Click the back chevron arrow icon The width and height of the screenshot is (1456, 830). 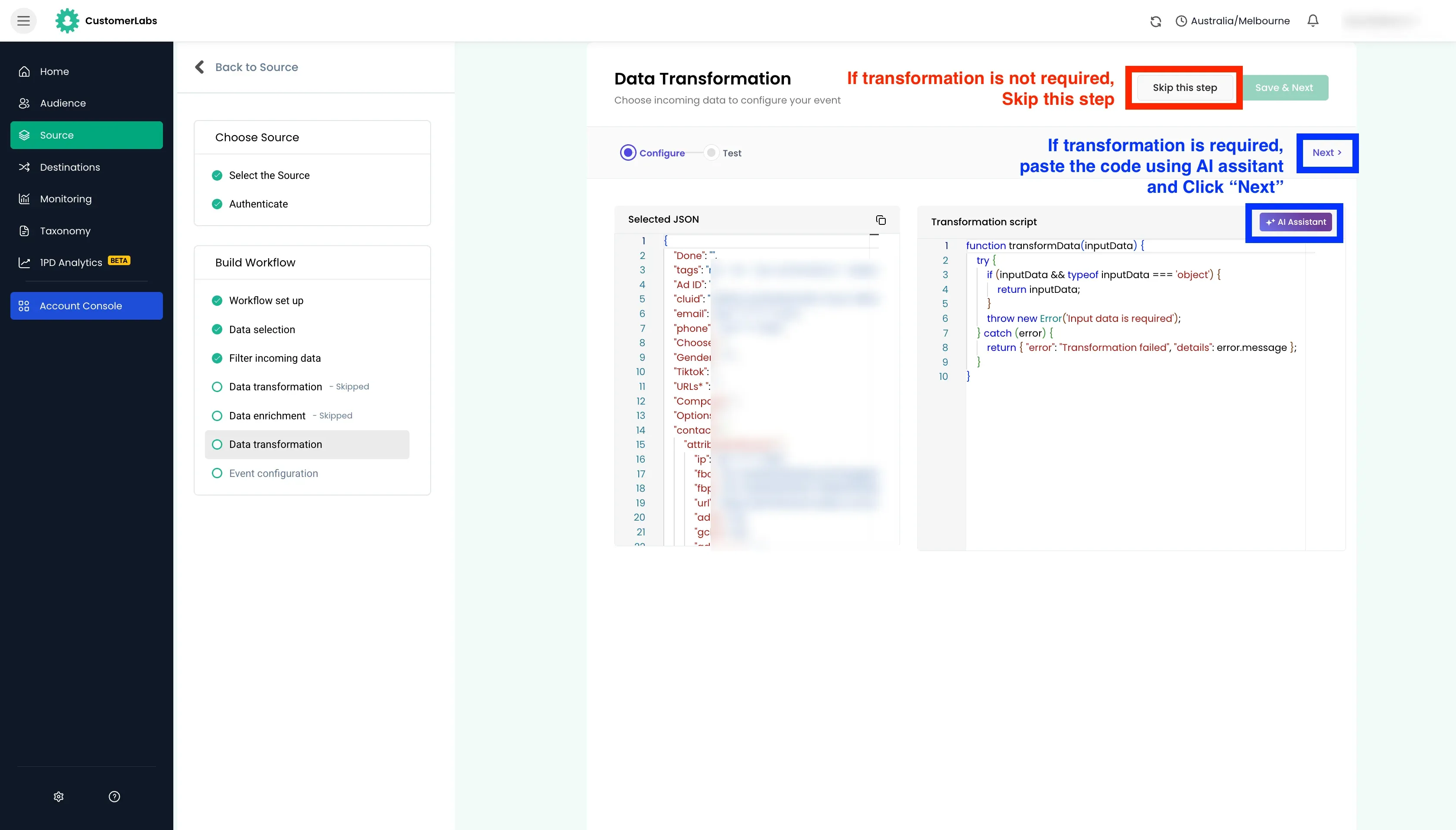coord(199,67)
